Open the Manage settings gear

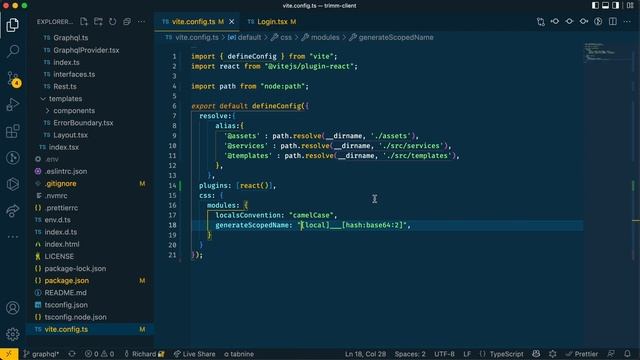coord(13,334)
